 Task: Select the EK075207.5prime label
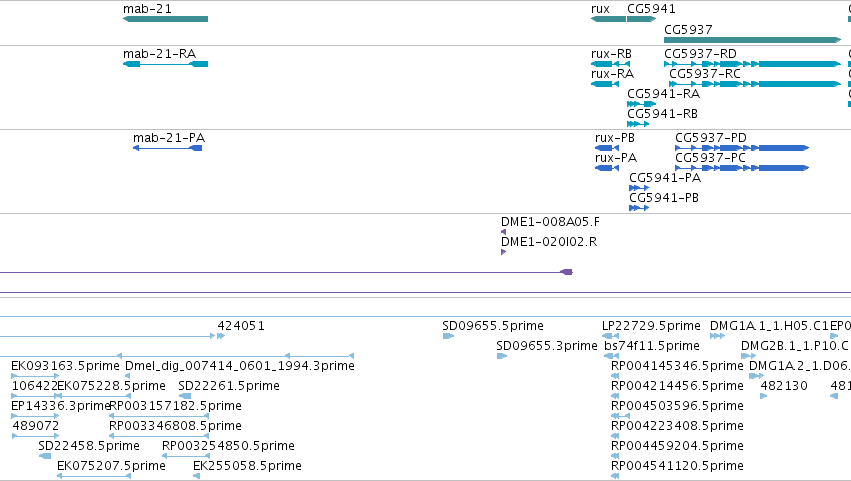111,466
